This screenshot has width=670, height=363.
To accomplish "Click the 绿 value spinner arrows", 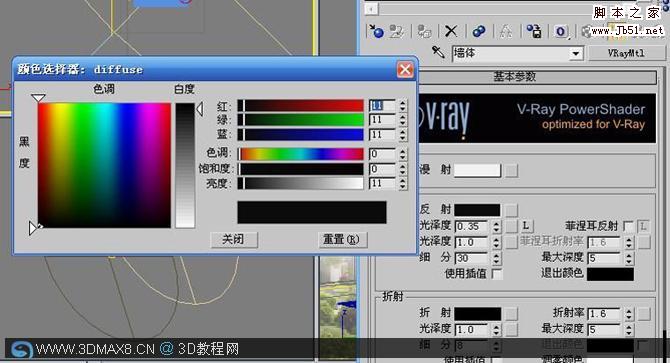I will click(403, 120).
